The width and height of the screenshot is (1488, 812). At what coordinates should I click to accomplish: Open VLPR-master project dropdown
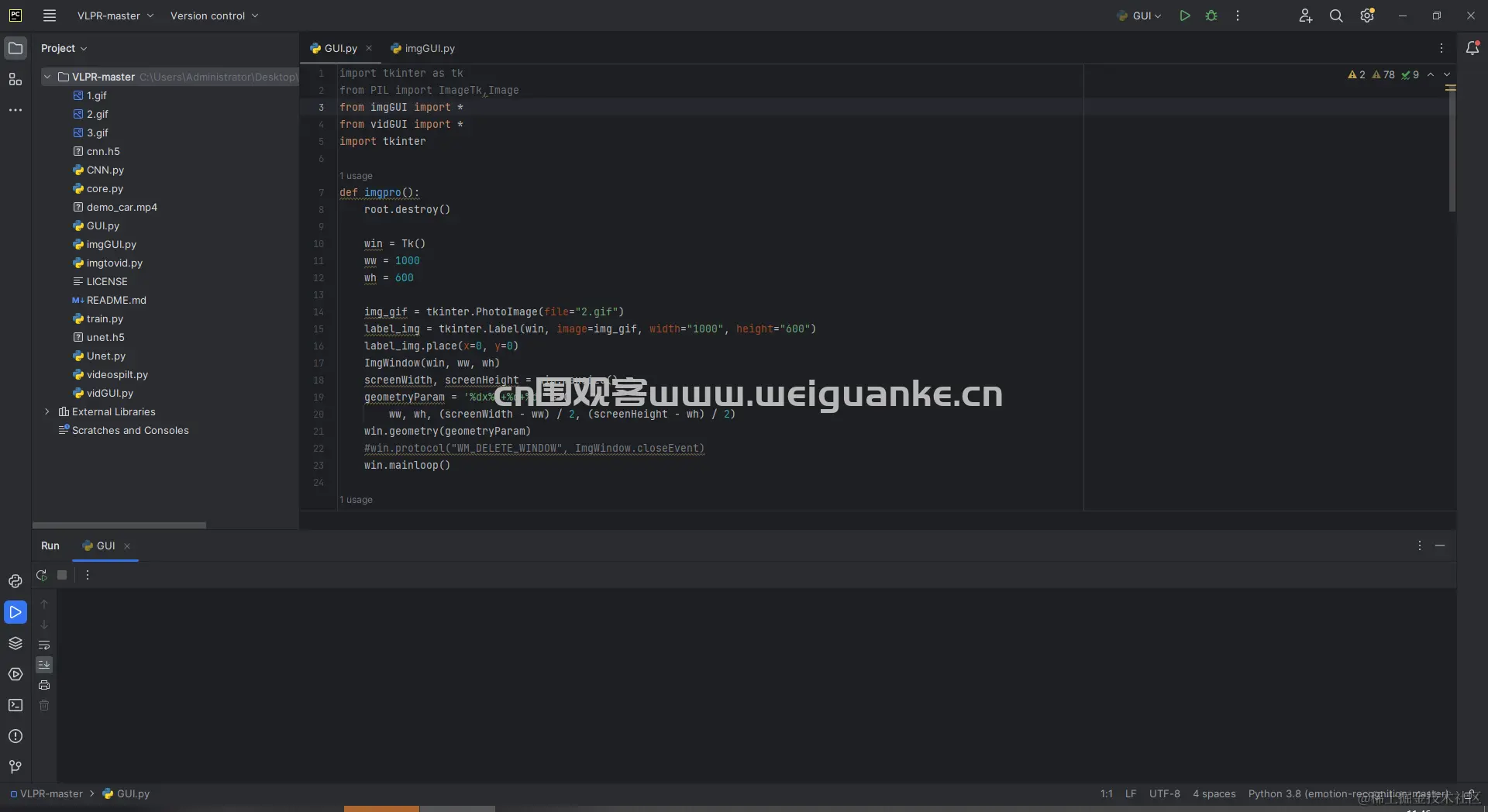click(x=115, y=15)
